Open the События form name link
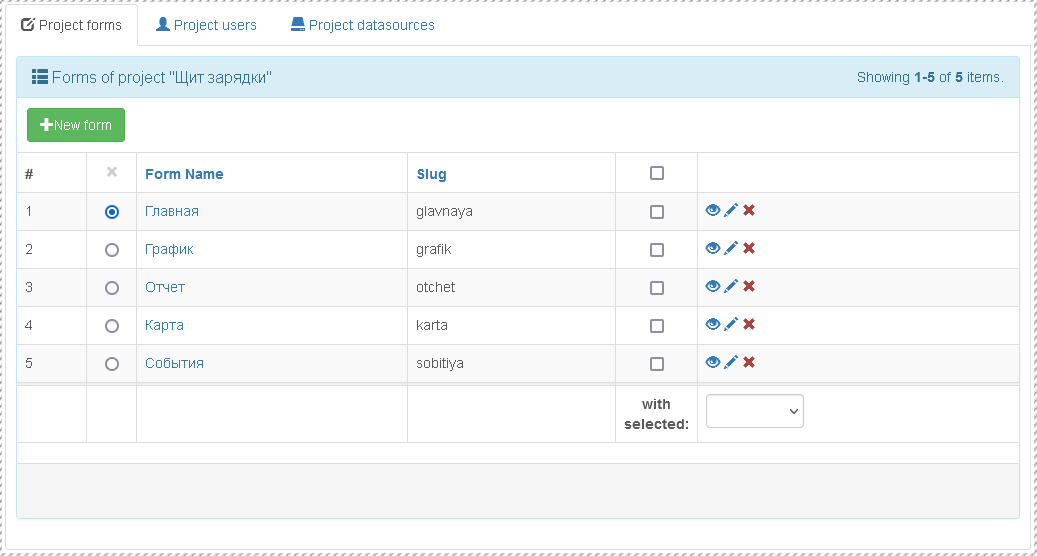 (174, 363)
